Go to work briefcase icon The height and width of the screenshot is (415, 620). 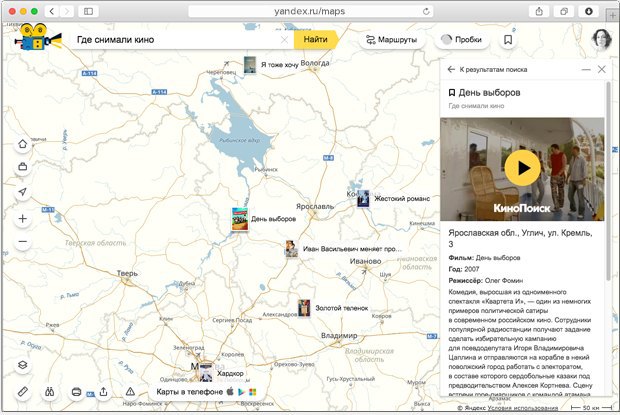click(x=23, y=167)
